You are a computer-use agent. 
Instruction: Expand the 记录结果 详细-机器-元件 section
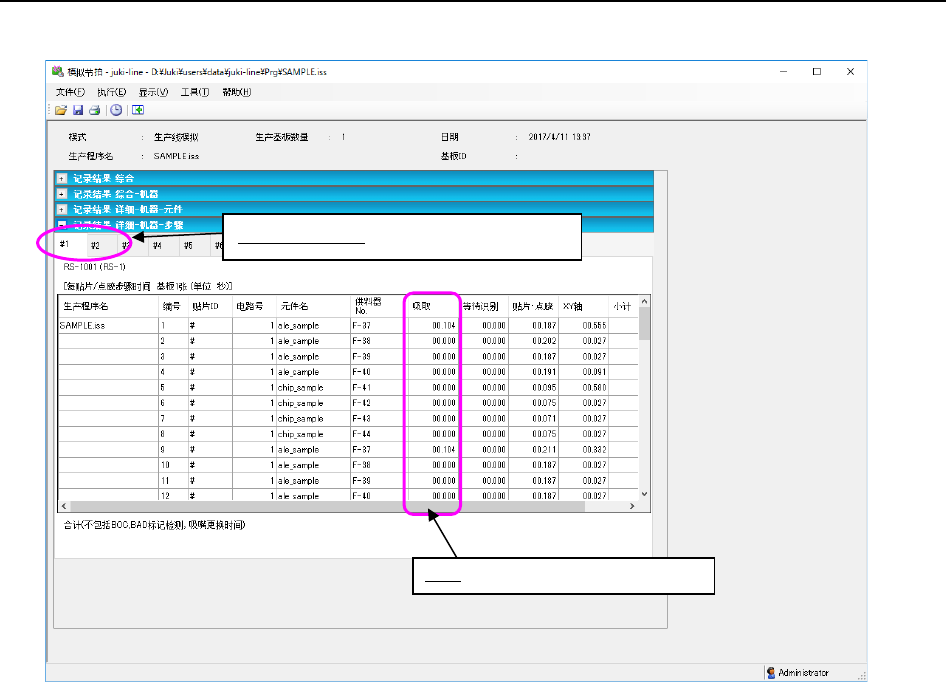62,210
